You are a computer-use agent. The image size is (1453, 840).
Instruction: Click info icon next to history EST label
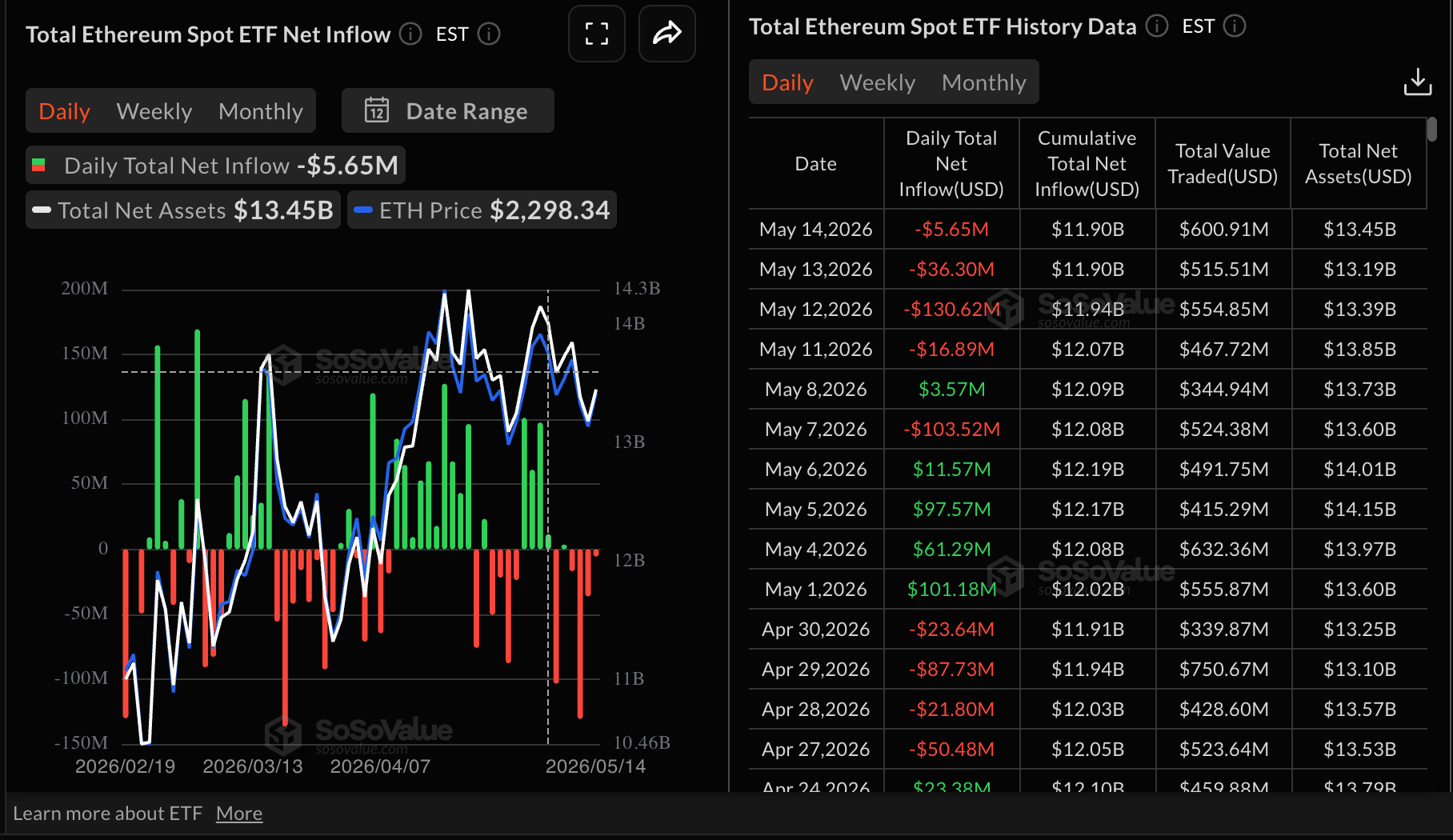click(x=1235, y=26)
